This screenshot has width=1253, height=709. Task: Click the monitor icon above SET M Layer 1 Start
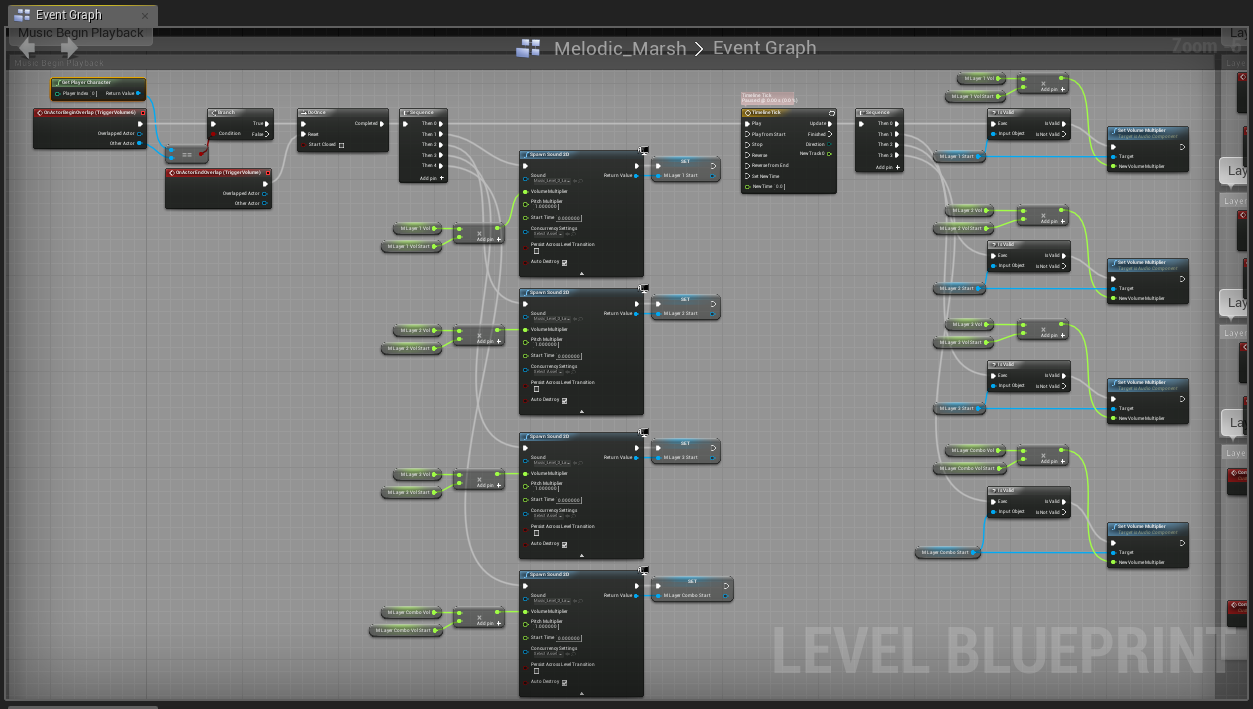click(x=645, y=151)
